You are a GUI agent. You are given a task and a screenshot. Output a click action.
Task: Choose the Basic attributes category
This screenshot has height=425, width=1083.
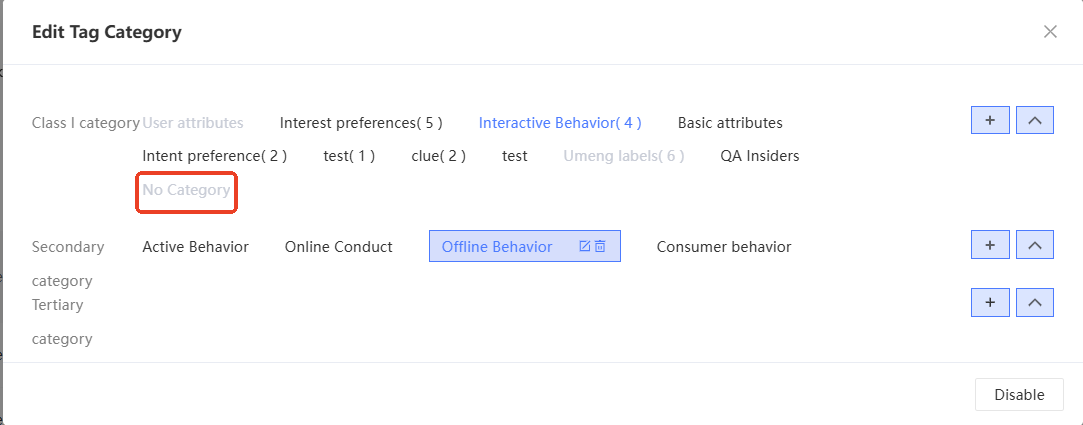730,123
